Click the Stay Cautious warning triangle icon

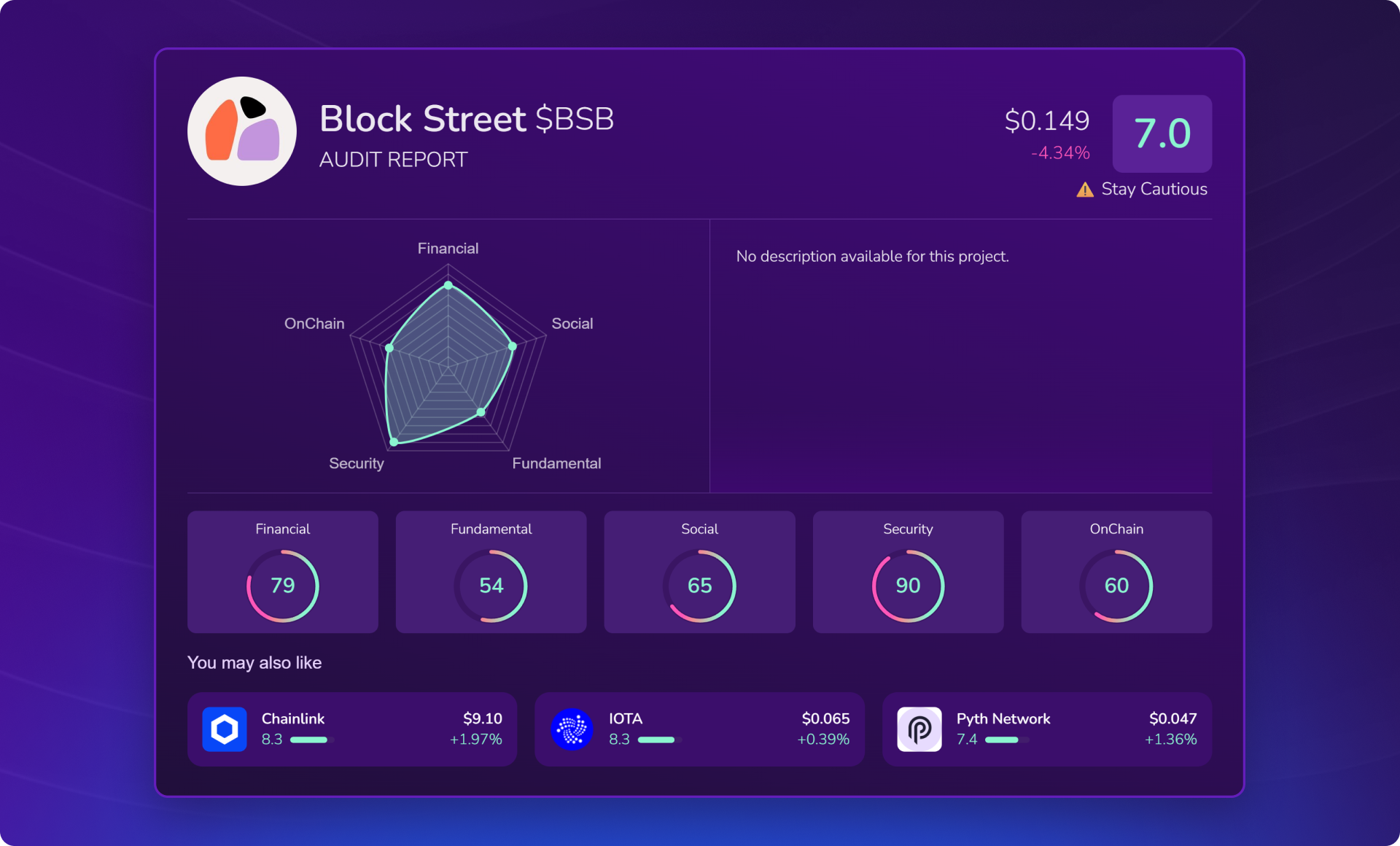tap(1084, 190)
